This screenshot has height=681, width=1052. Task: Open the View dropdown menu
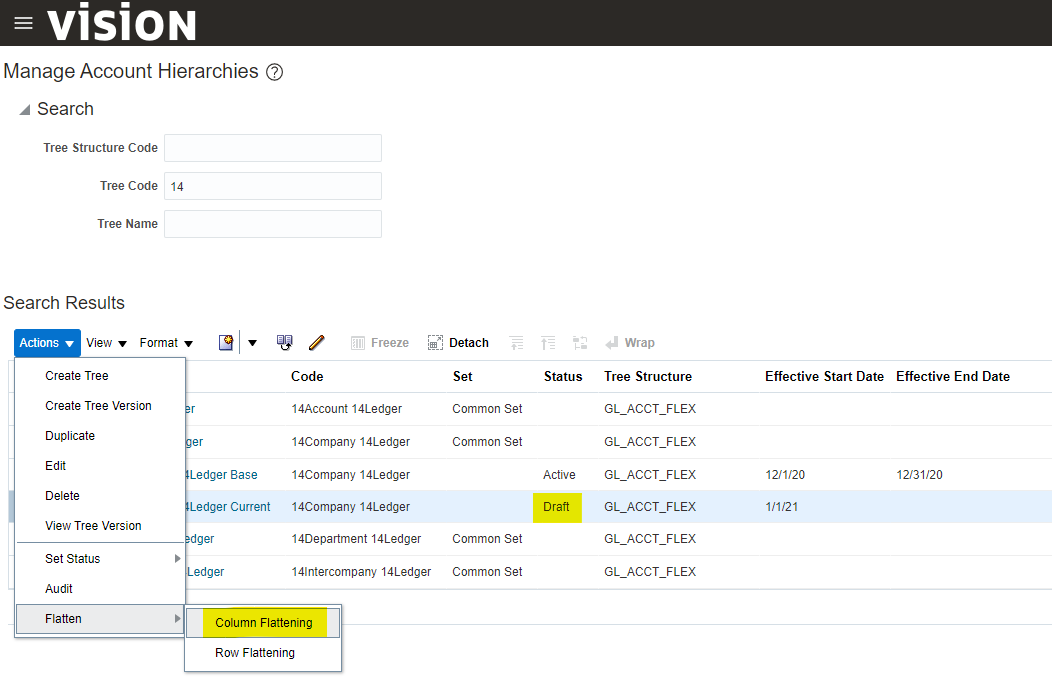pyautogui.click(x=106, y=343)
